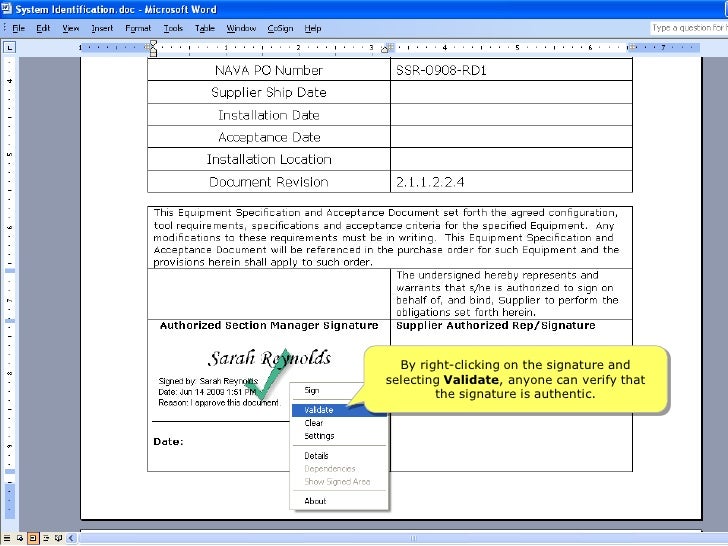Click the 'Date: Jun 14 2009' signature line
This screenshot has width=728, height=546.
tap(207, 392)
